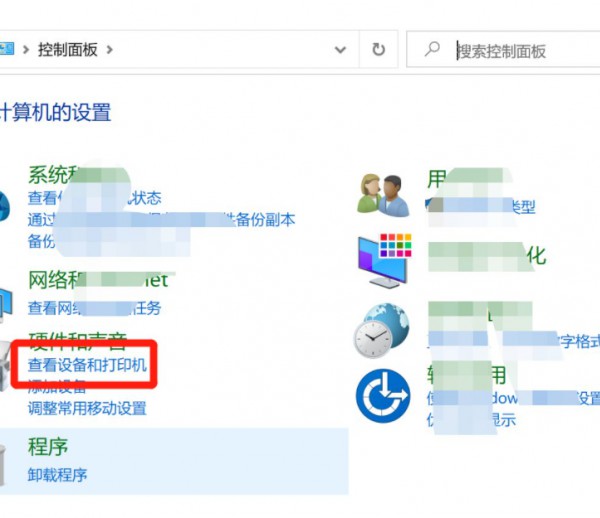This screenshot has width=600, height=518.
Task: Click the Programs icon beside 程序
Action: 3,465
